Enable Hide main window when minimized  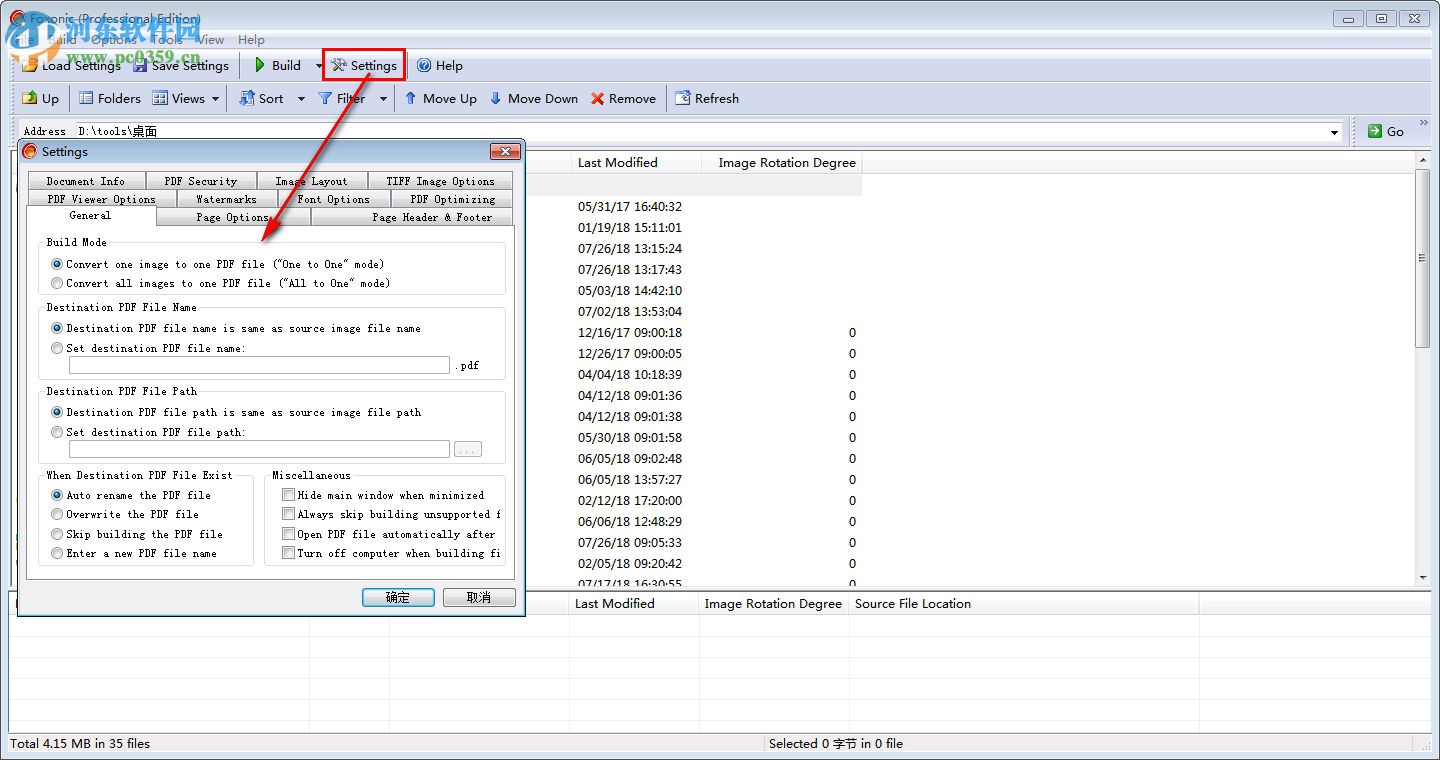click(x=288, y=495)
